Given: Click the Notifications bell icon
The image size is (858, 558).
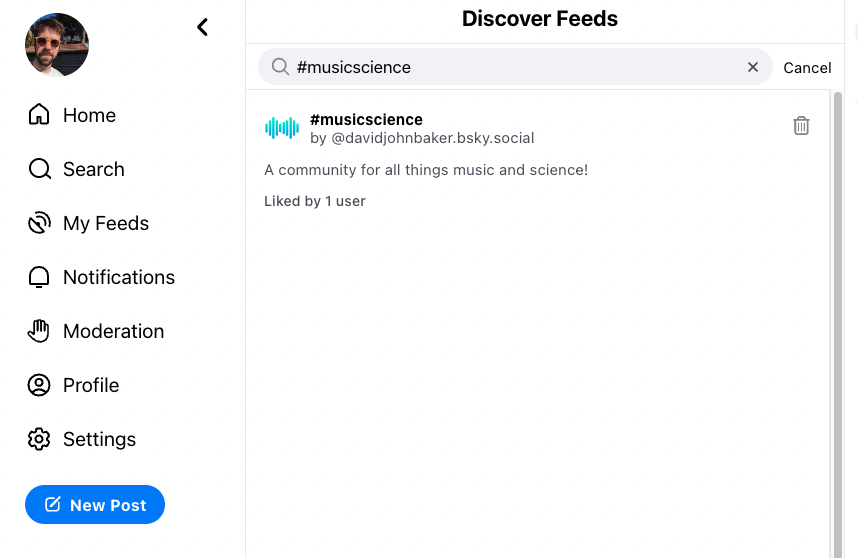Looking at the screenshot, I should pos(39,277).
